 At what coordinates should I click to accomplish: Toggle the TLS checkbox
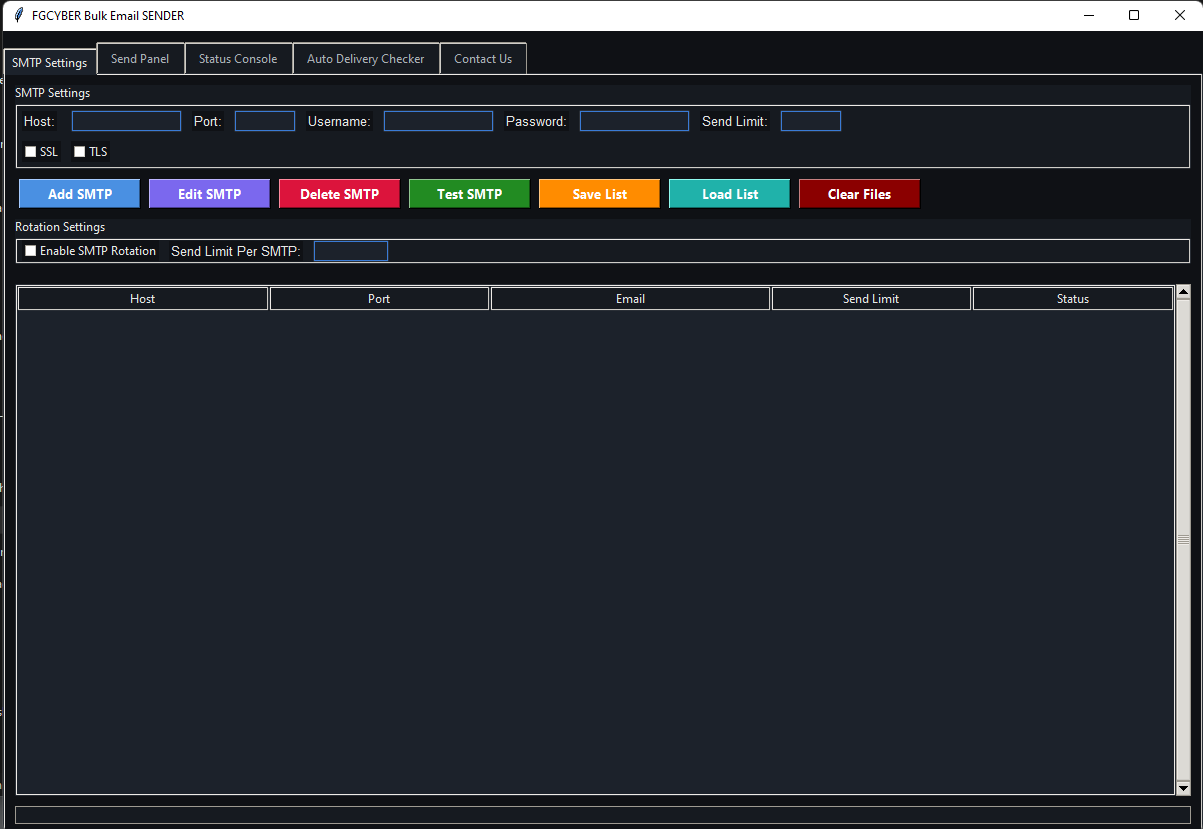80,152
